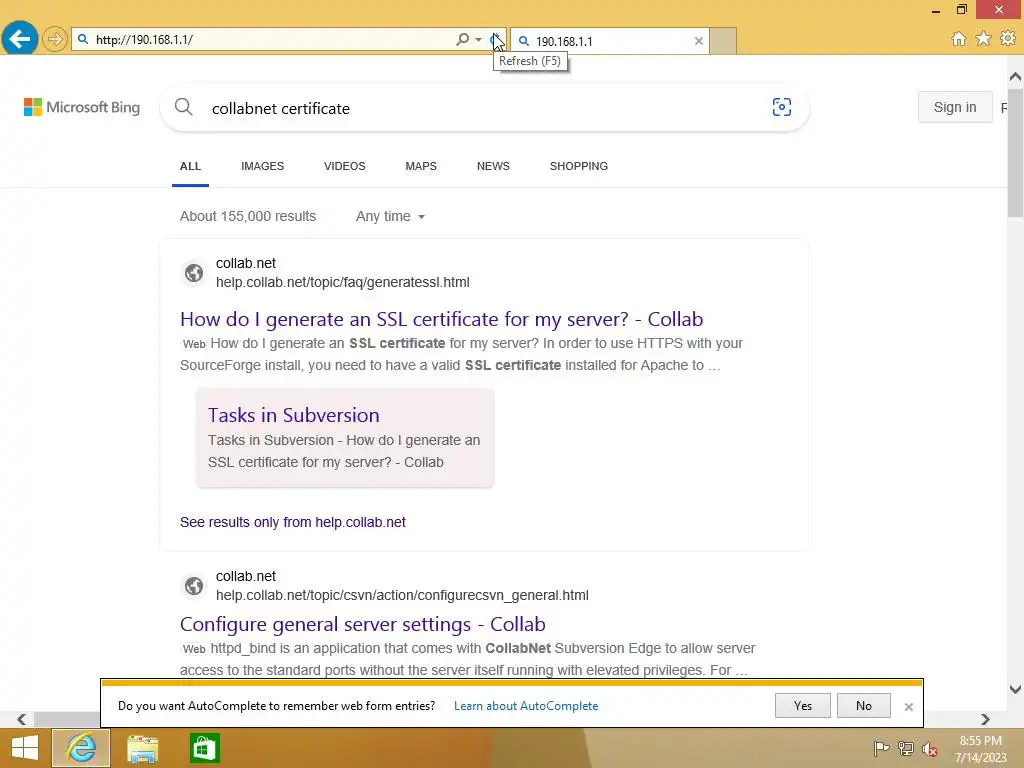Click the horizontal scrollbar right arrow
Image resolution: width=1024 pixels, height=768 pixels.
(985, 719)
